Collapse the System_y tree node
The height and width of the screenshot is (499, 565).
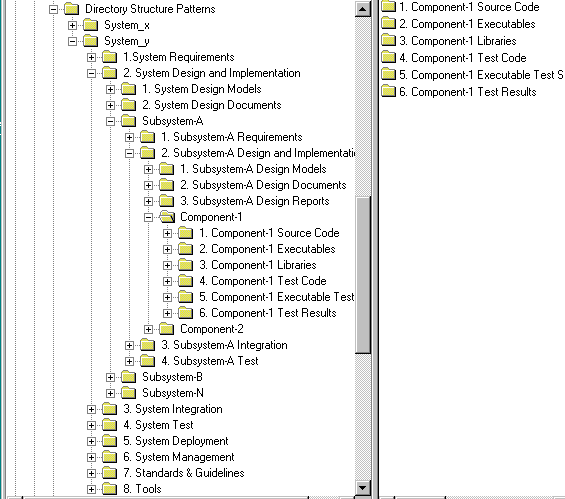[72, 41]
